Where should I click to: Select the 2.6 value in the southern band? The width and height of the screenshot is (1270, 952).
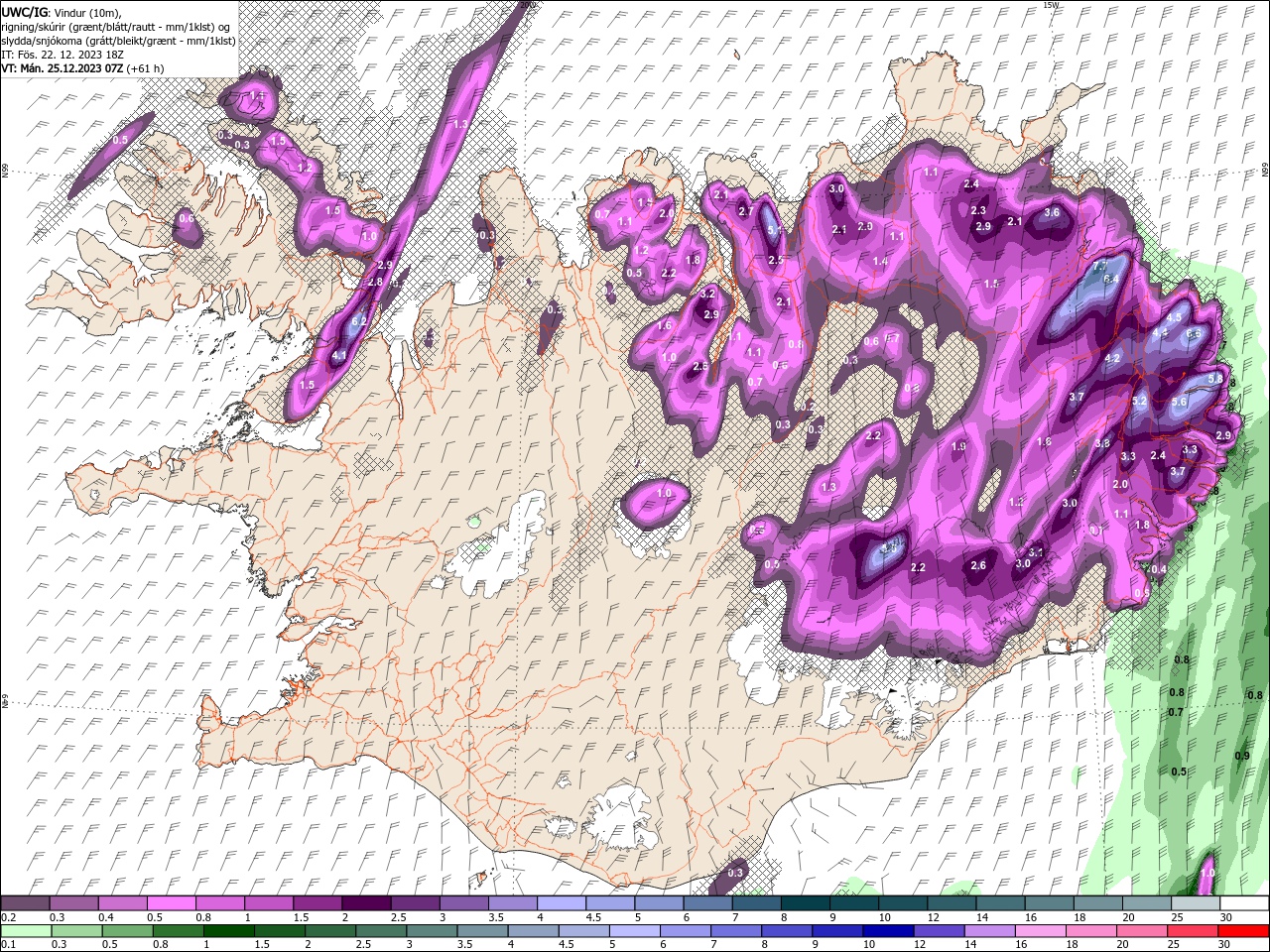978,565
